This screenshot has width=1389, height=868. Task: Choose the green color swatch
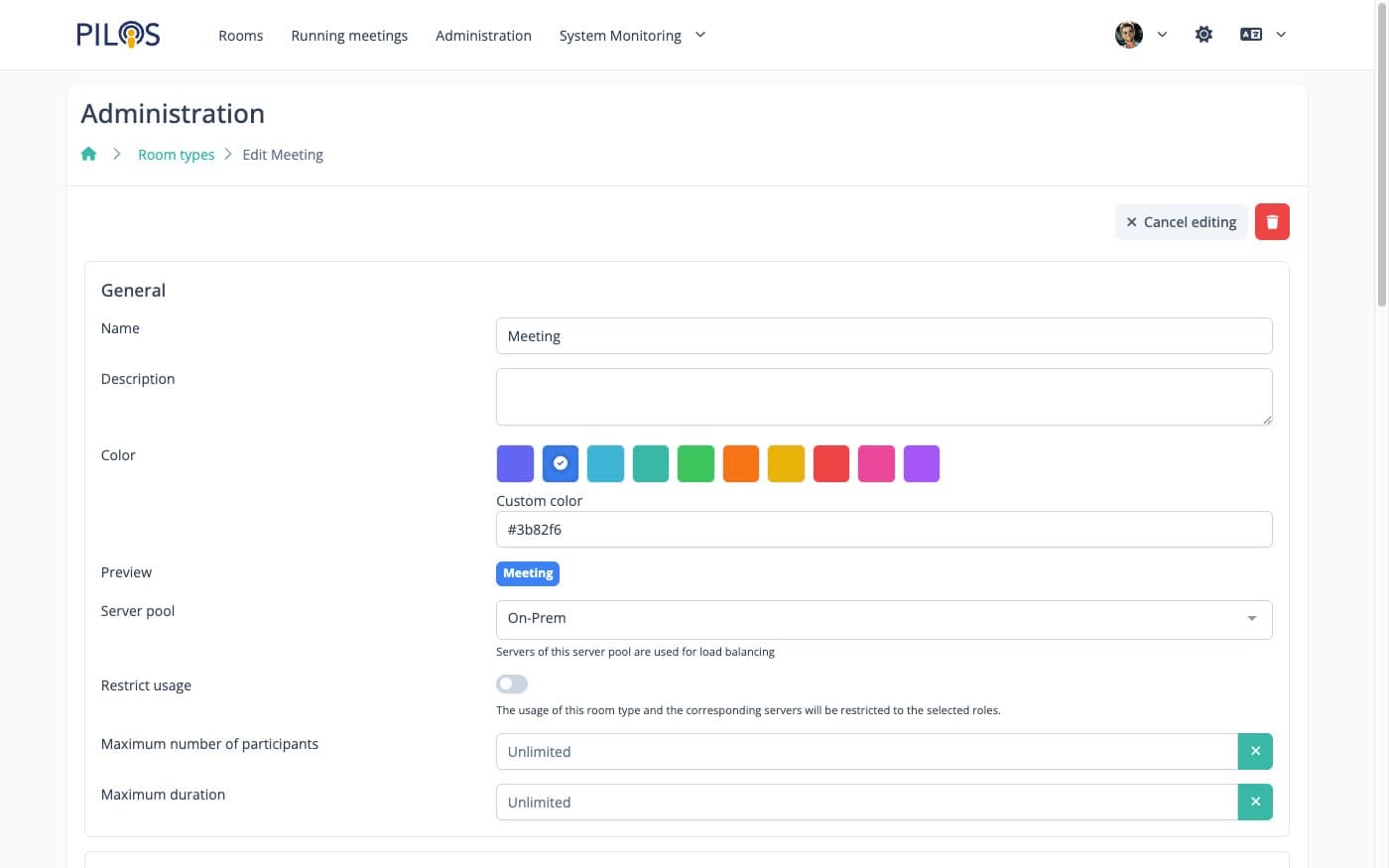click(695, 463)
